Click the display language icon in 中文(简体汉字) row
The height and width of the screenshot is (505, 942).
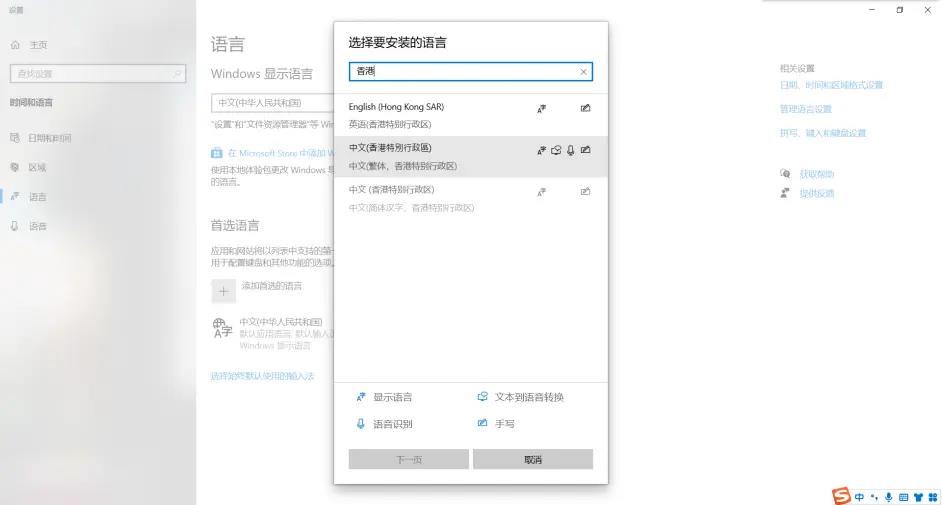(x=541, y=192)
